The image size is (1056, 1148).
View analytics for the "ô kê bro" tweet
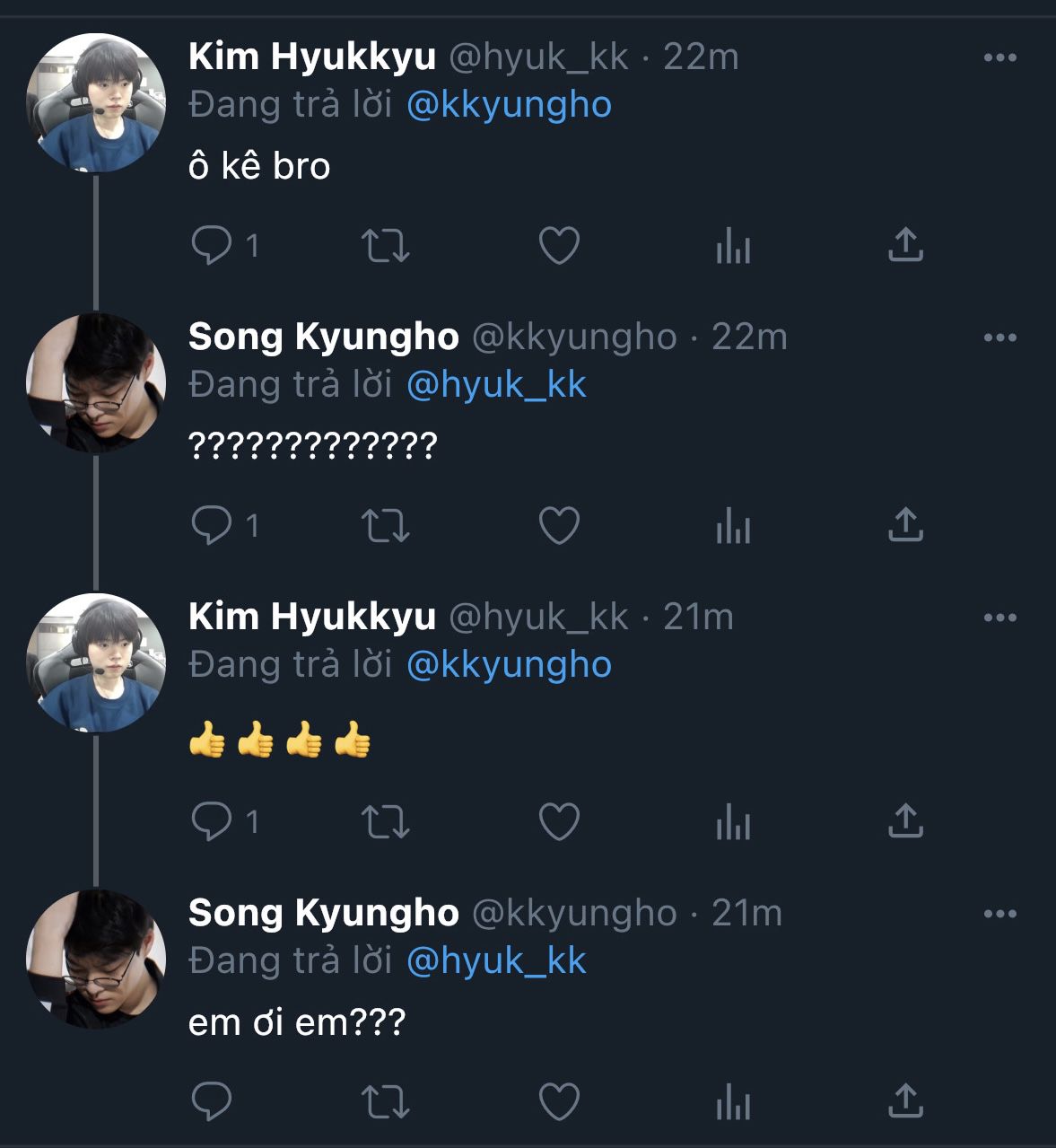(733, 245)
